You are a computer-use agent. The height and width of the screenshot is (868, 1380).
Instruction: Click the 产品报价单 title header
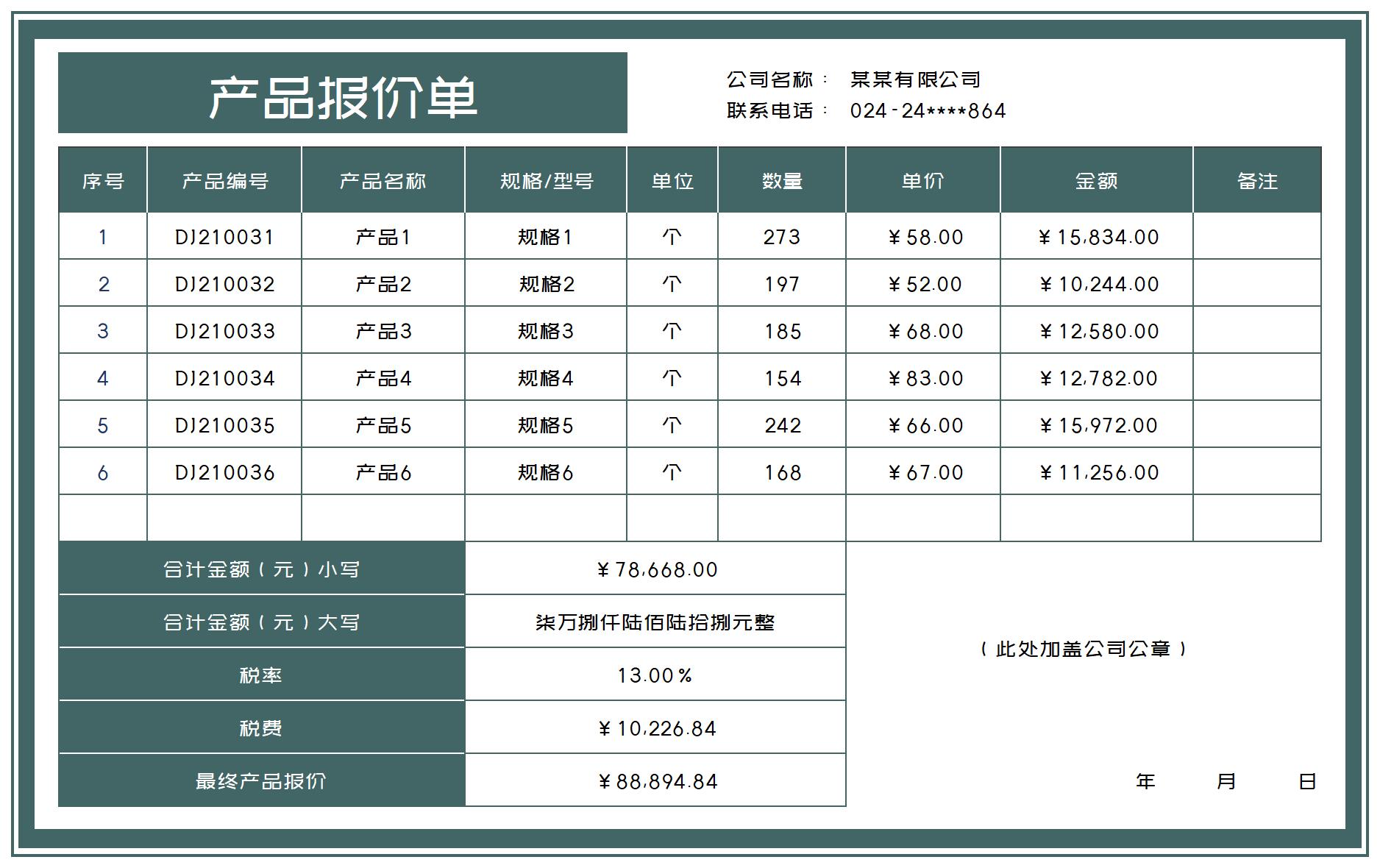tap(343, 94)
